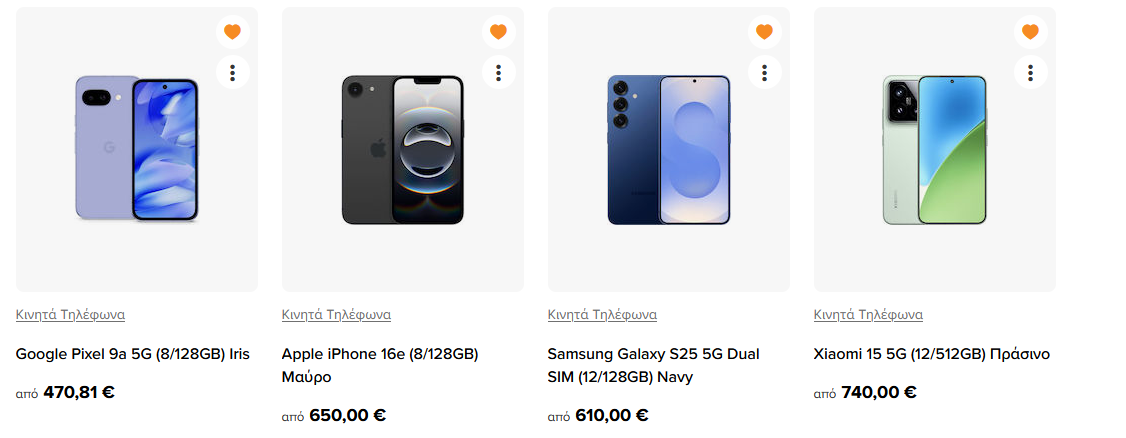Click the Google Pixel 9a product image
The height and width of the screenshot is (438, 1126).
point(137,150)
